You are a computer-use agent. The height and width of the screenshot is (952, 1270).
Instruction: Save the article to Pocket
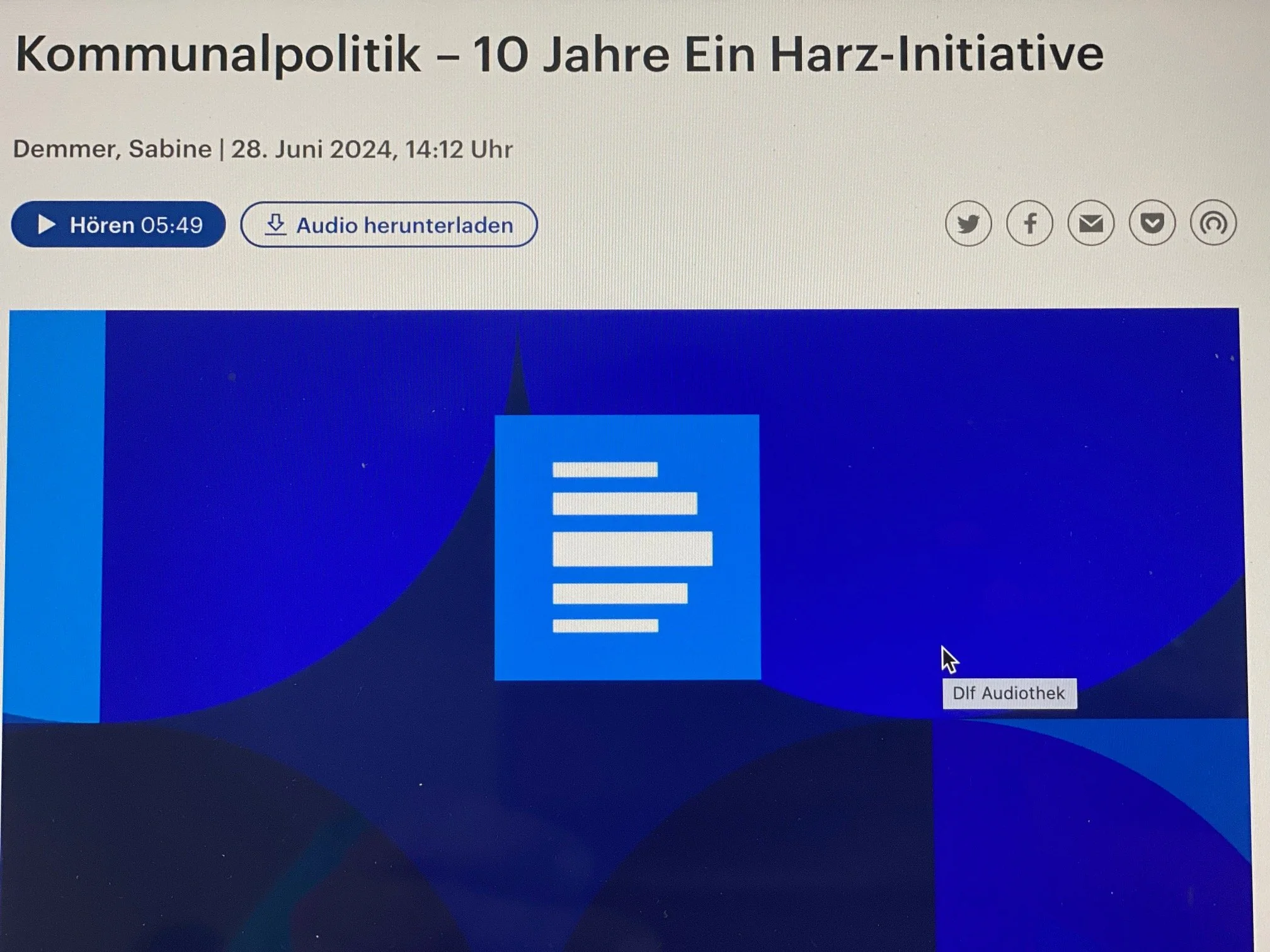tap(1151, 225)
